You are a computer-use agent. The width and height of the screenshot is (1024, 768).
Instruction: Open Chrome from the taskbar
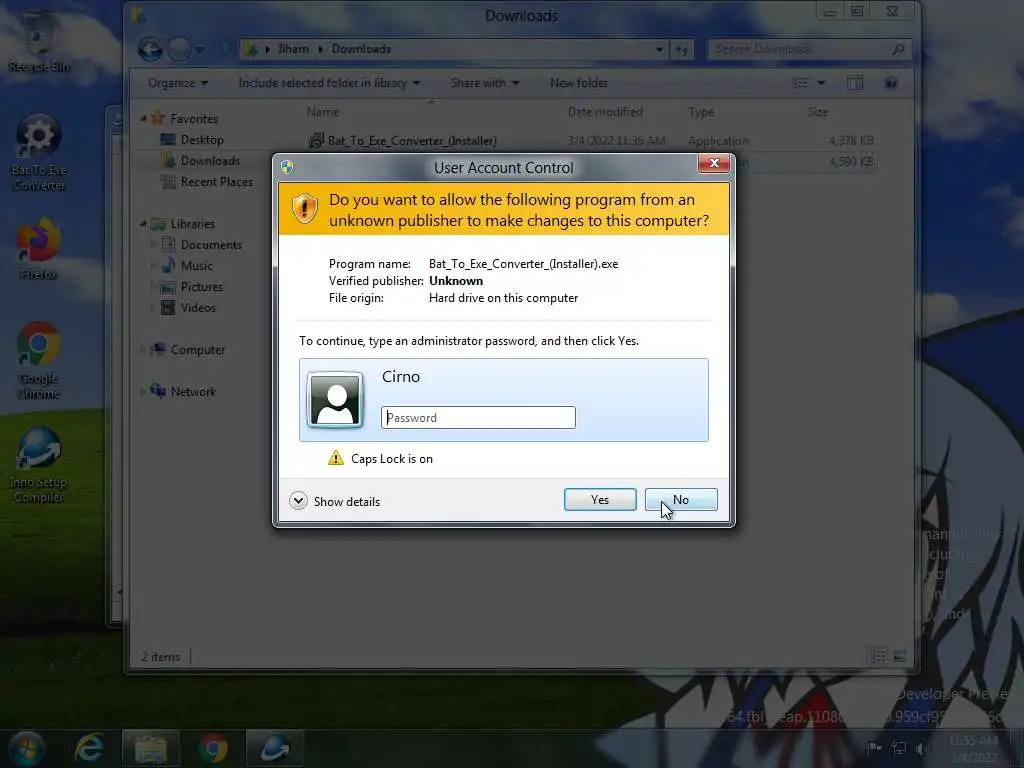pos(213,748)
